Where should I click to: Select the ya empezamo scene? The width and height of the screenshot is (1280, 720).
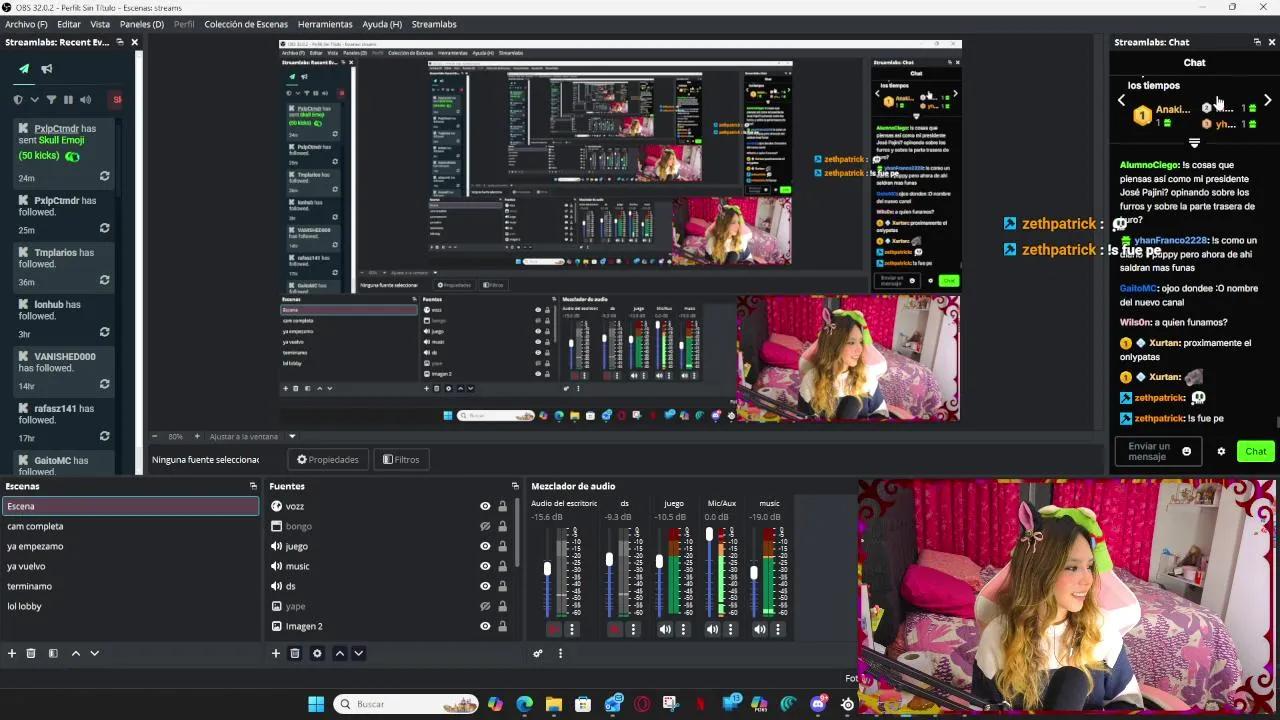(x=130, y=546)
